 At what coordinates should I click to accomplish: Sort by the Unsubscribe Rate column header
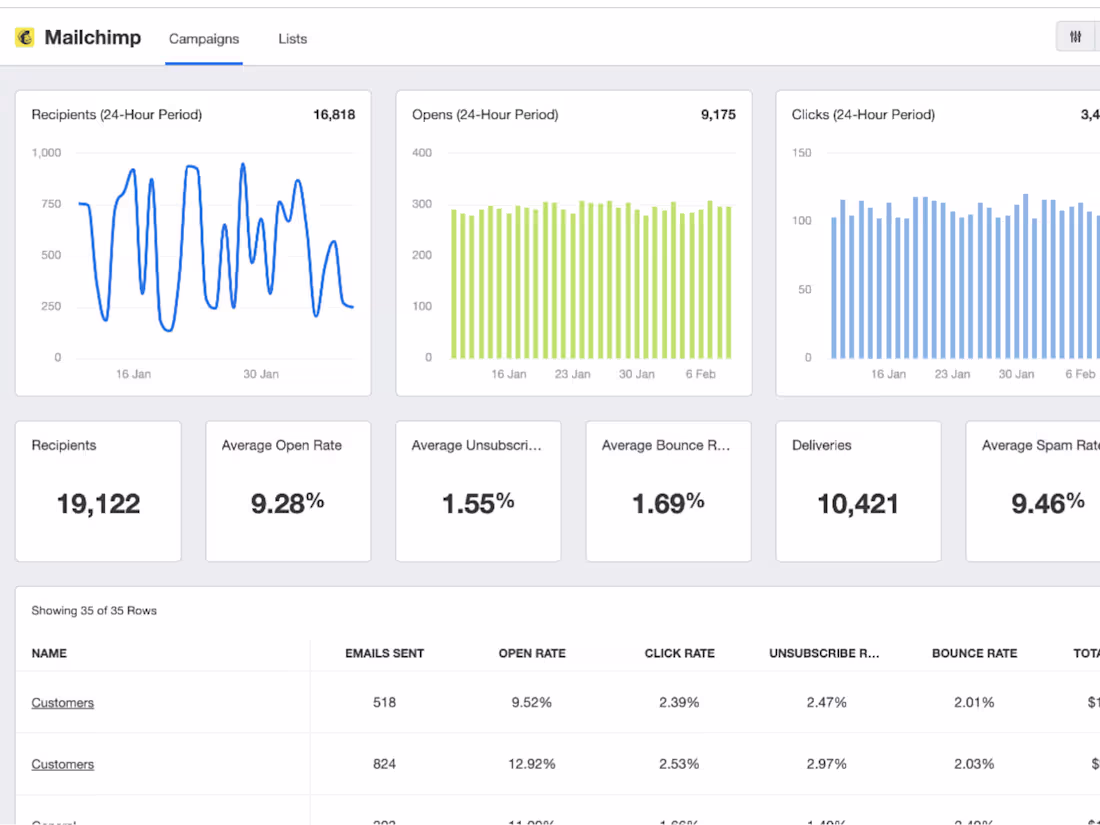(824, 653)
